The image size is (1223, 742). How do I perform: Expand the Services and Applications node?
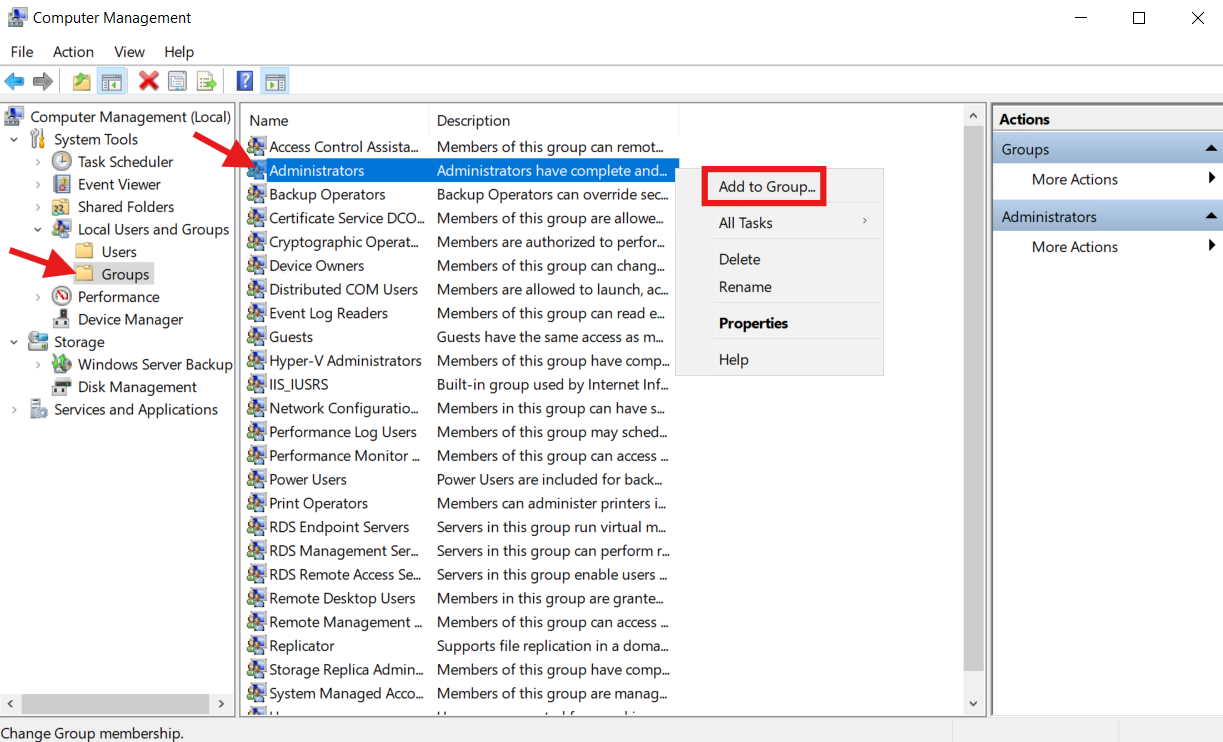tap(14, 410)
